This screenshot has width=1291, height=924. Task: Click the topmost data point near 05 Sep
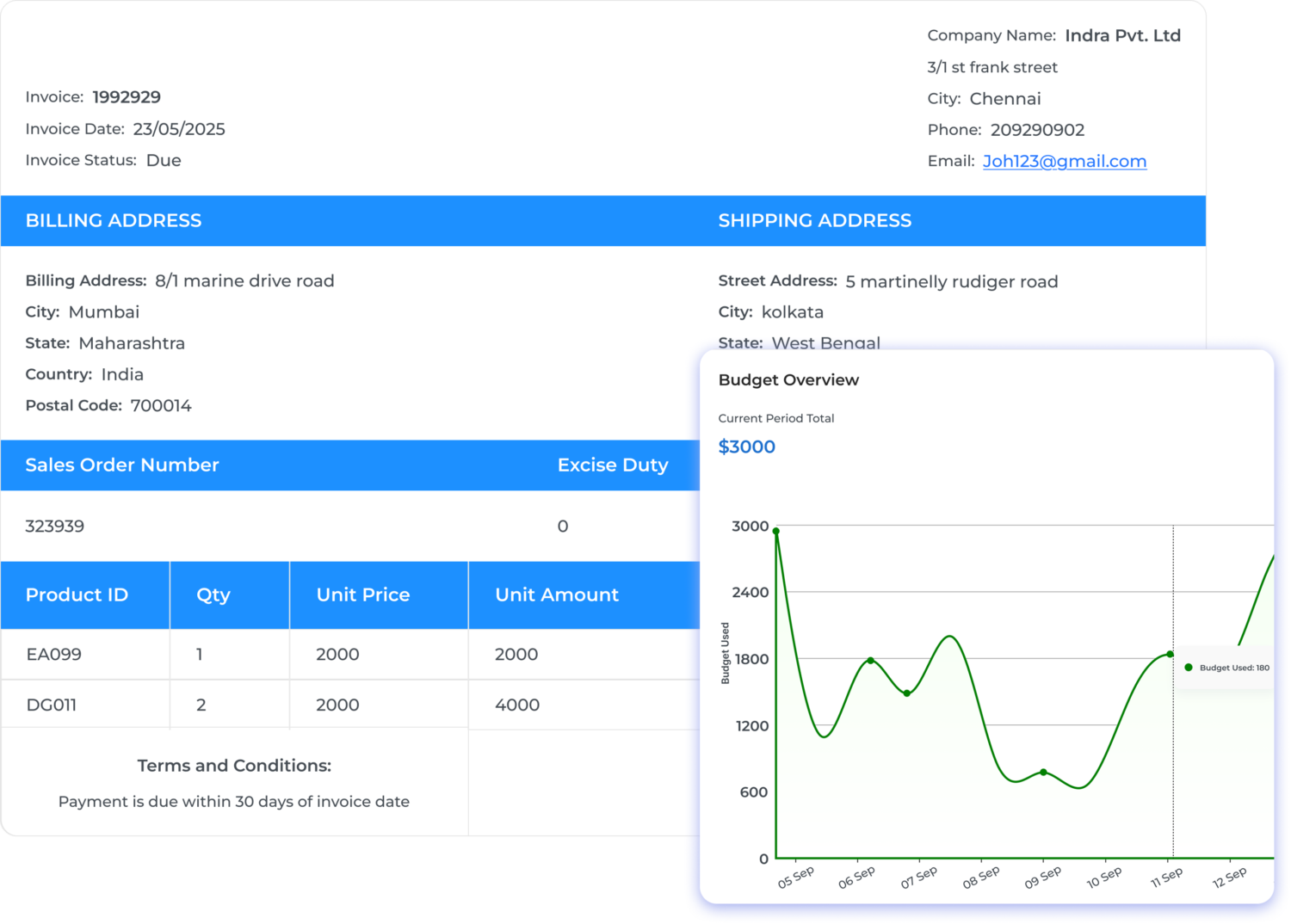click(x=777, y=532)
